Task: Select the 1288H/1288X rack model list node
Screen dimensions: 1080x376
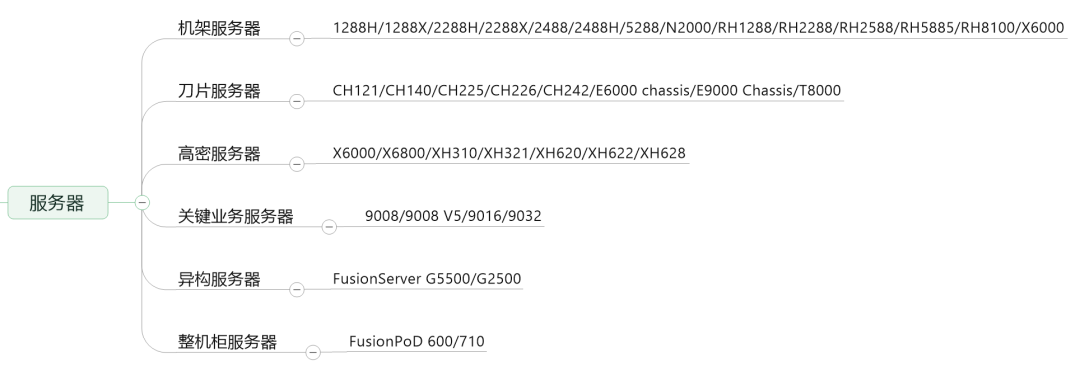Action: pyautogui.click(x=698, y=28)
